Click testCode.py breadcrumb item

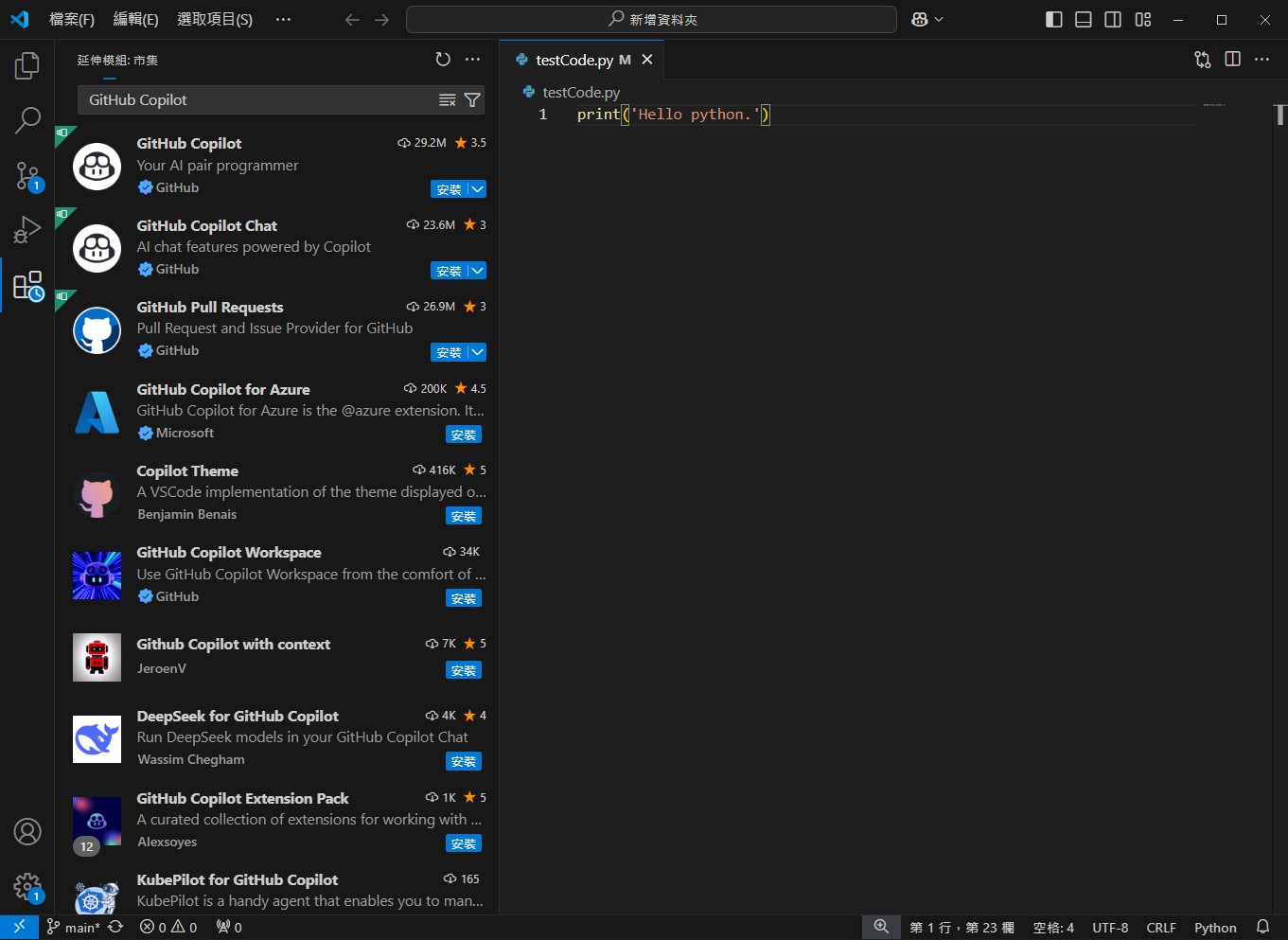[581, 92]
